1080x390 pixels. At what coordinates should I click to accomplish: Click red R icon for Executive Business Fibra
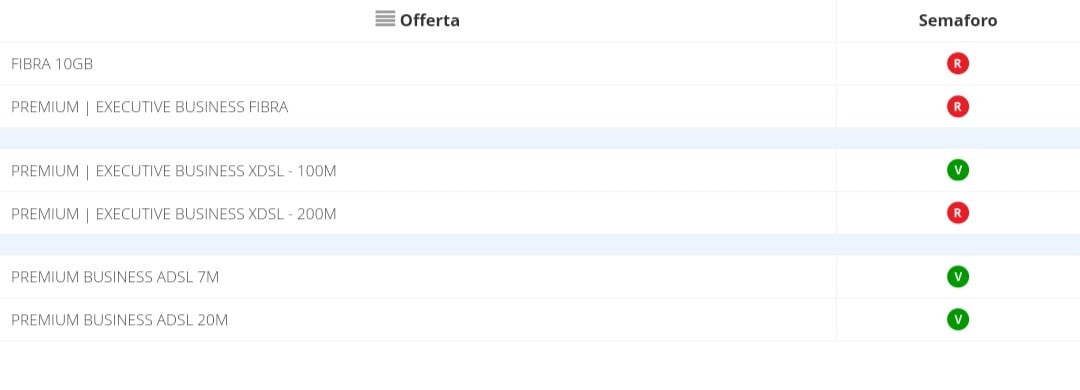coord(957,106)
